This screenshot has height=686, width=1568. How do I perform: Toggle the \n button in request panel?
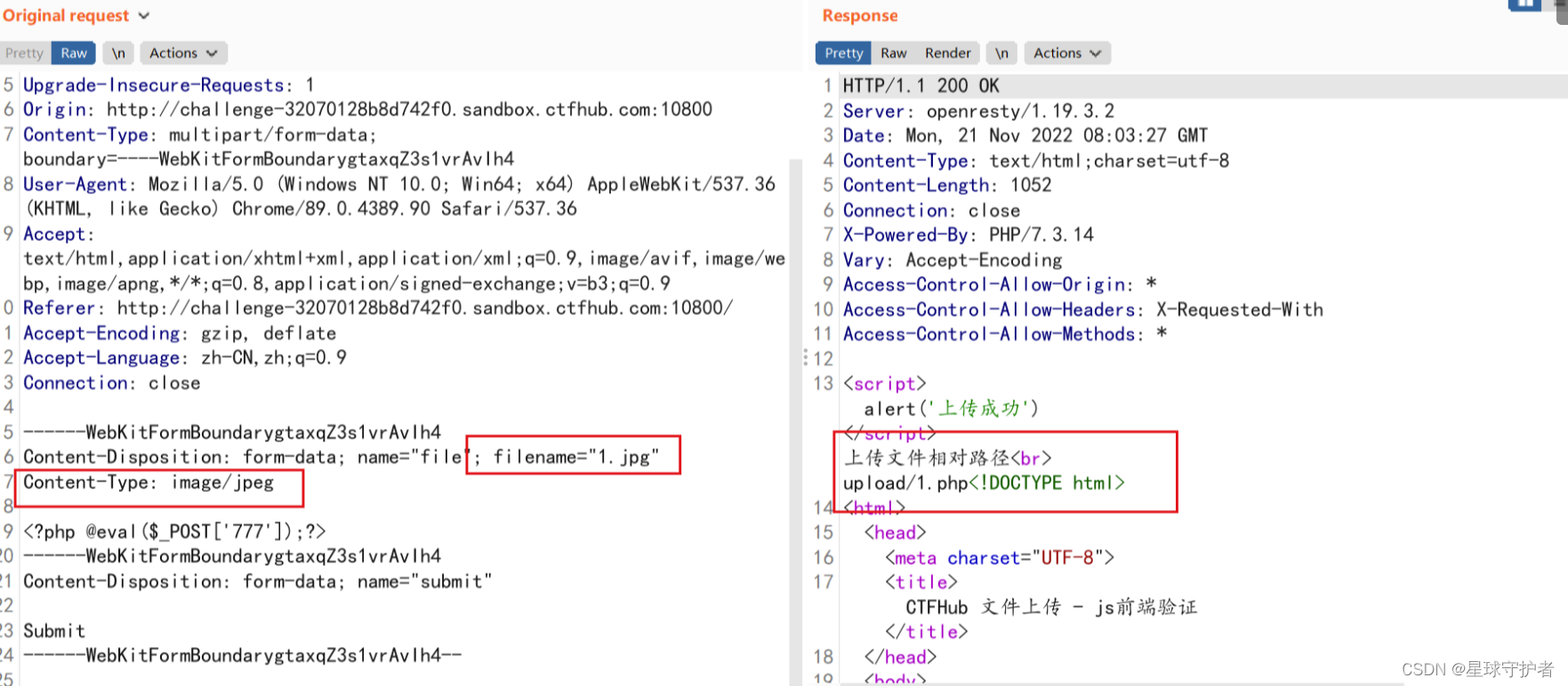coord(118,53)
